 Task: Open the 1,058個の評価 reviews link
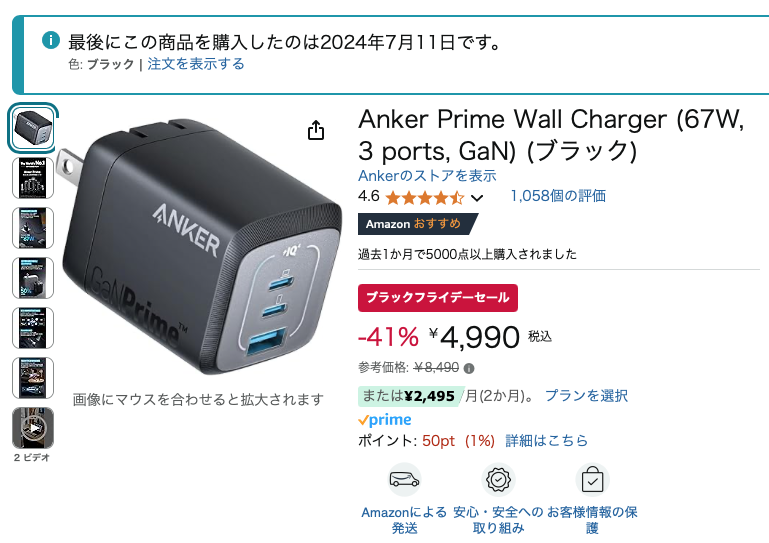[558, 196]
